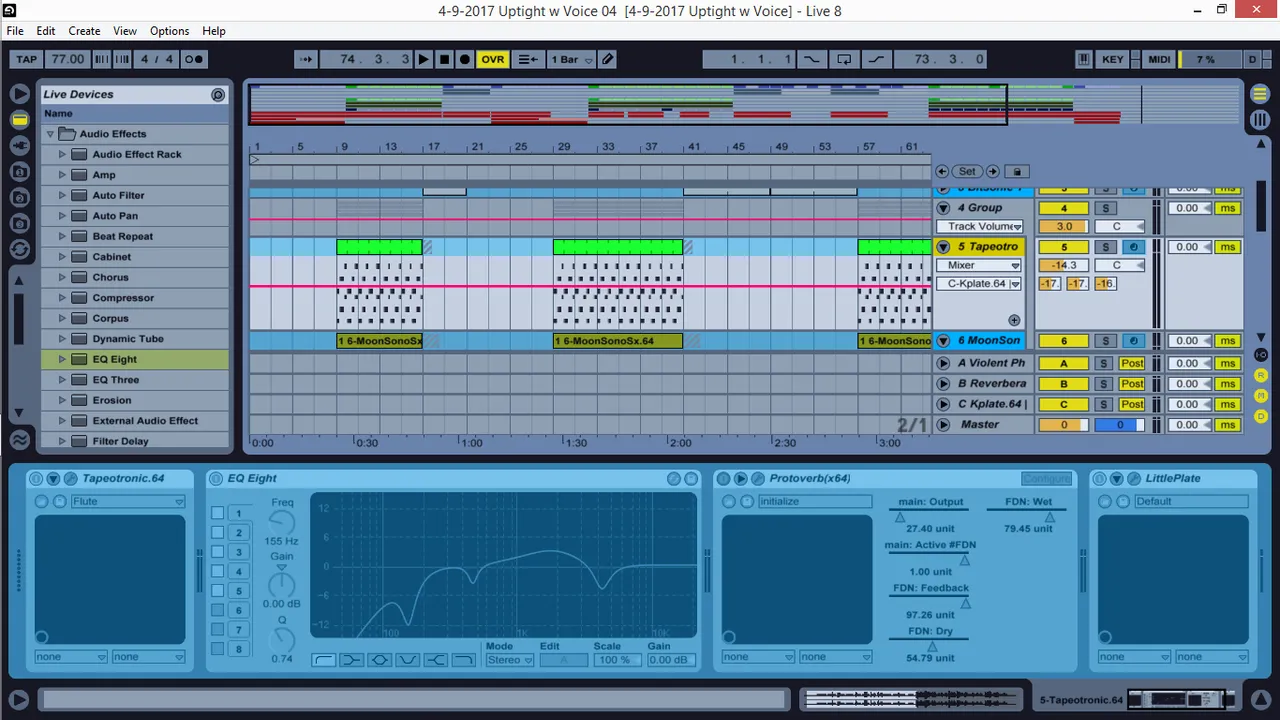Select EQ Eight in the browser
The height and width of the screenshot is (720, 1280).
click(135, 359)
